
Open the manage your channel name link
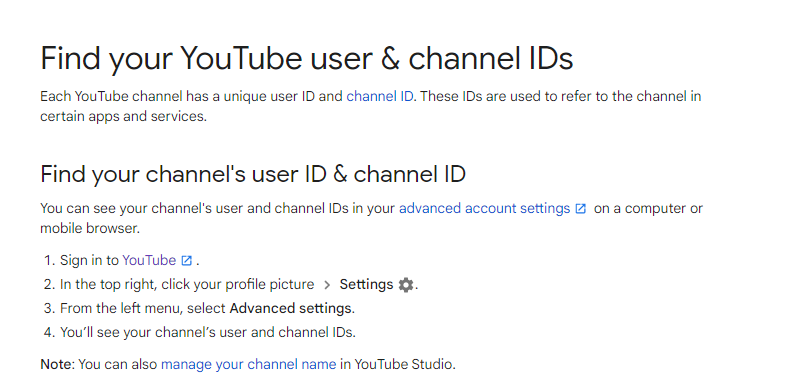(x=249, y=364)
